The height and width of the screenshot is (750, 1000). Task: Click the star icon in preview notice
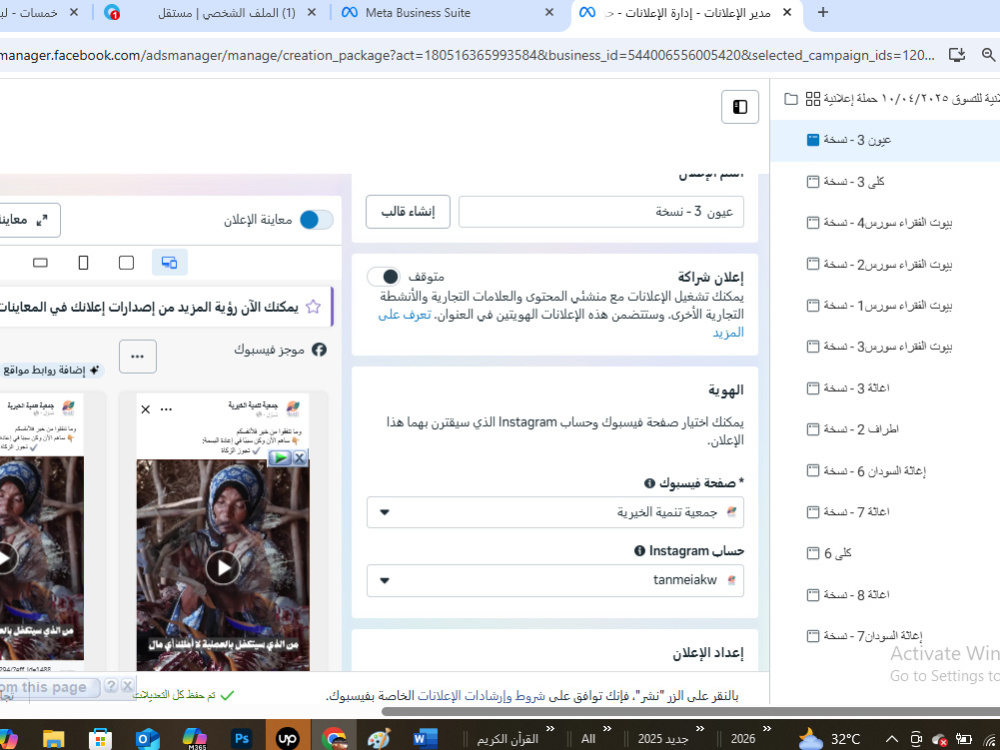click(313, 307)
